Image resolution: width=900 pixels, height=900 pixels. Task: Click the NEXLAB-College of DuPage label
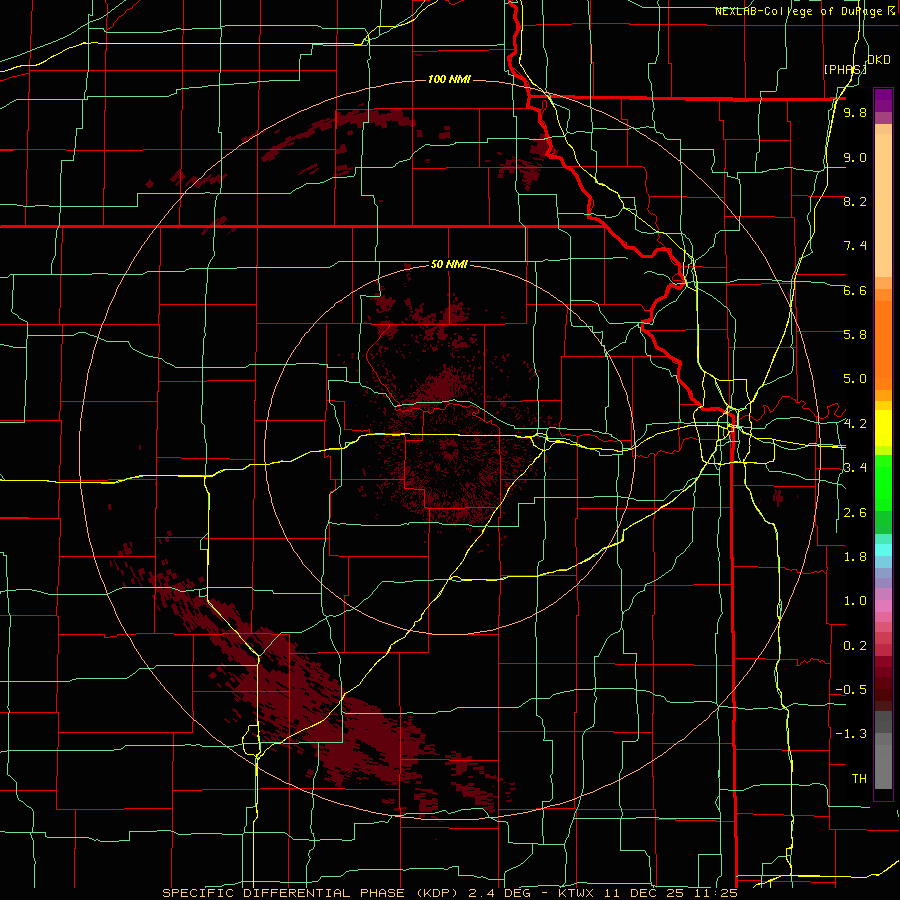pyautogui.click(x=805, y=11)
